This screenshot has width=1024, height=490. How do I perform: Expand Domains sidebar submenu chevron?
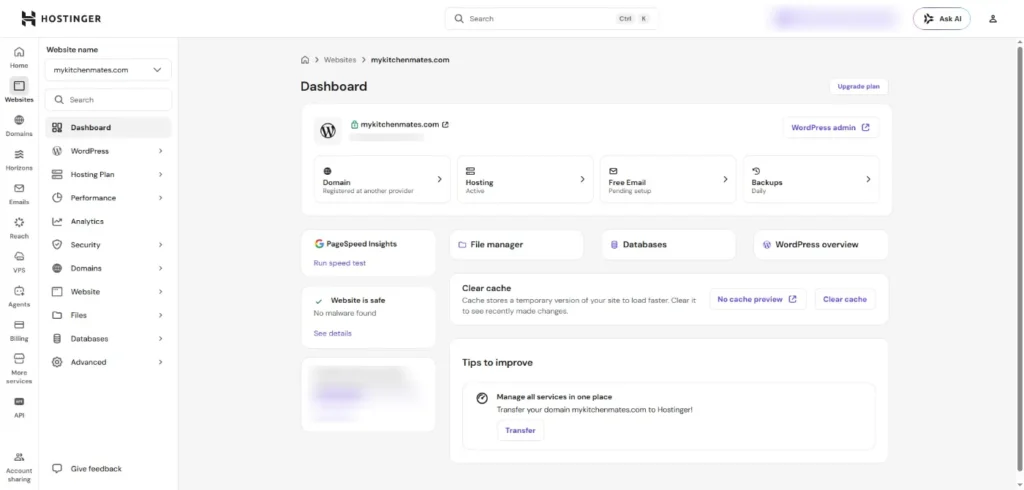coord(161,269)
